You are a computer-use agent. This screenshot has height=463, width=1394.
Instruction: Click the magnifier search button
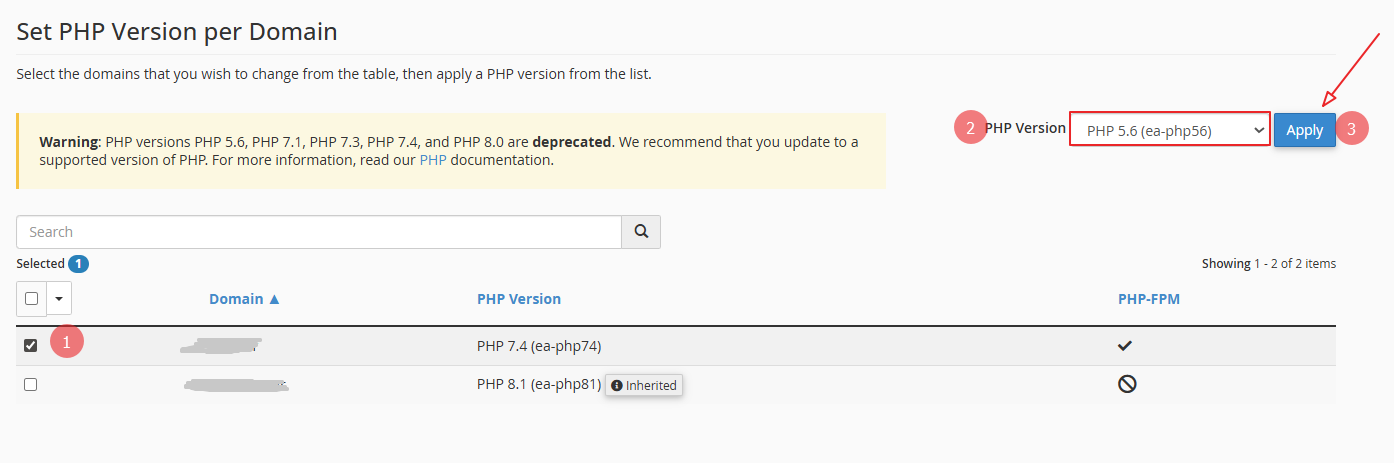tap(641, 232)
